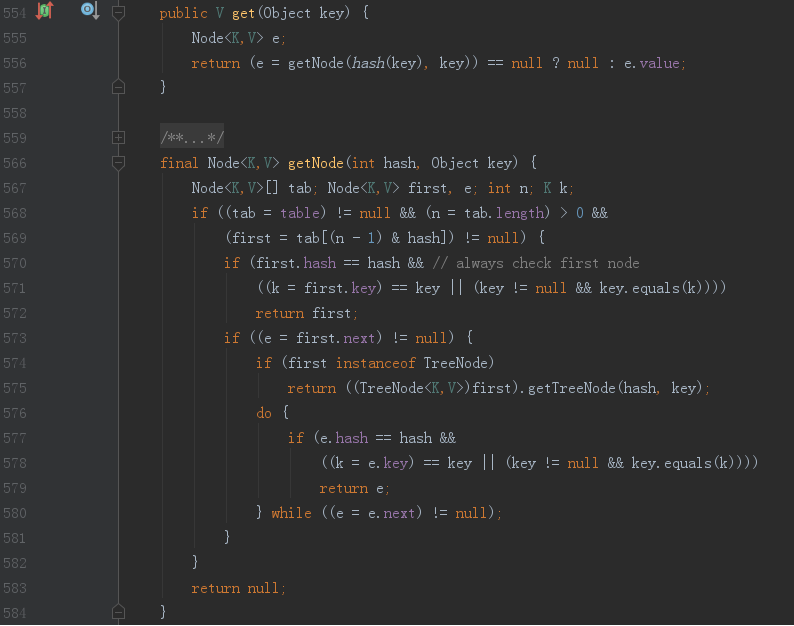
Task: Click the overridden-method gutter icon on line 554
Action: point(90,11)
